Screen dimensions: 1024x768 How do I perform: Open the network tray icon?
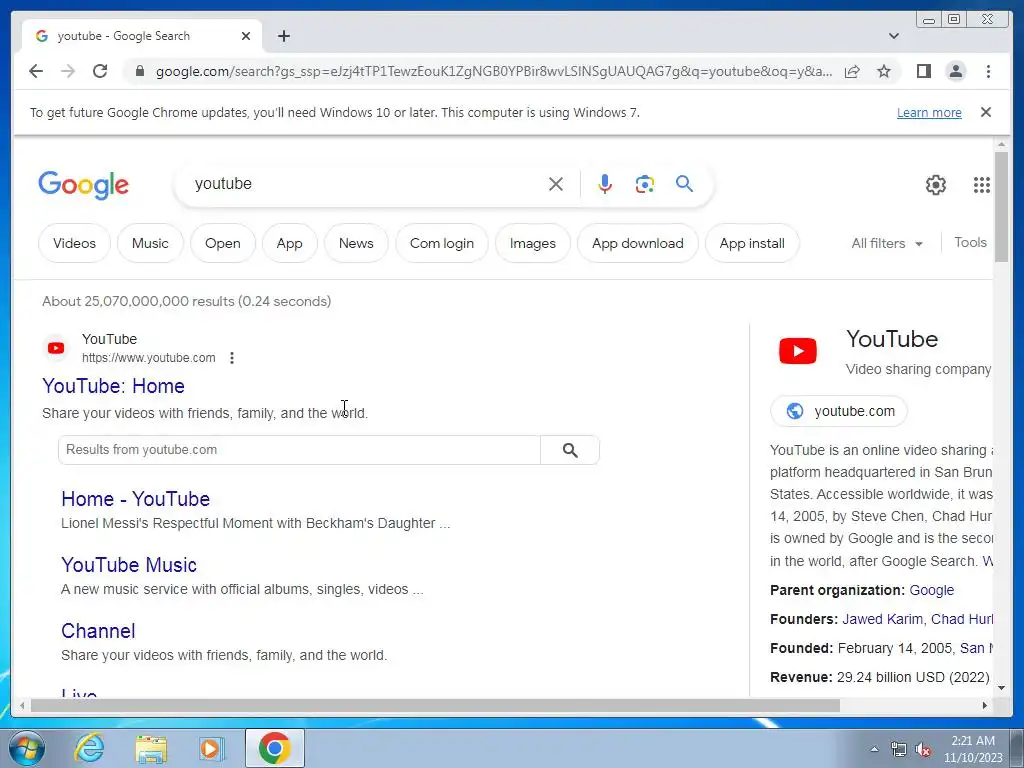(899, 749)
